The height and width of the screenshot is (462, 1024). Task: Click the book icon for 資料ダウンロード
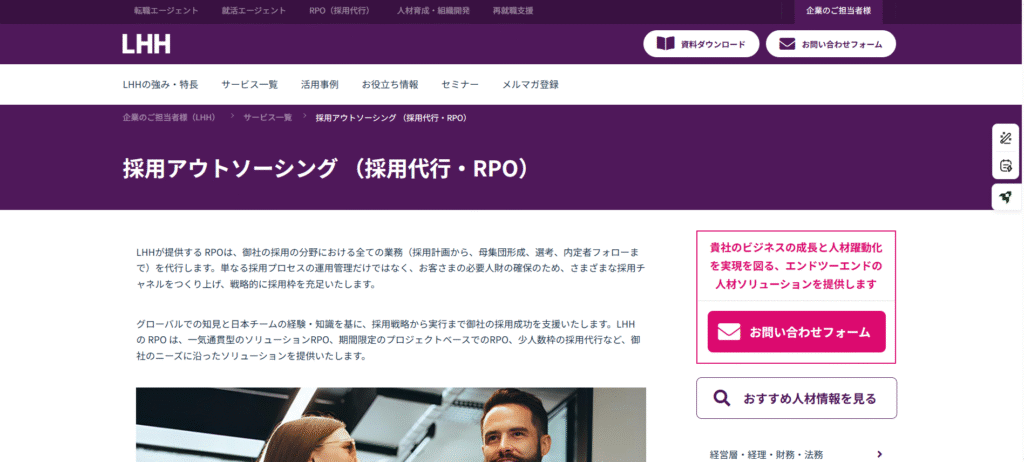coord(665,44)
